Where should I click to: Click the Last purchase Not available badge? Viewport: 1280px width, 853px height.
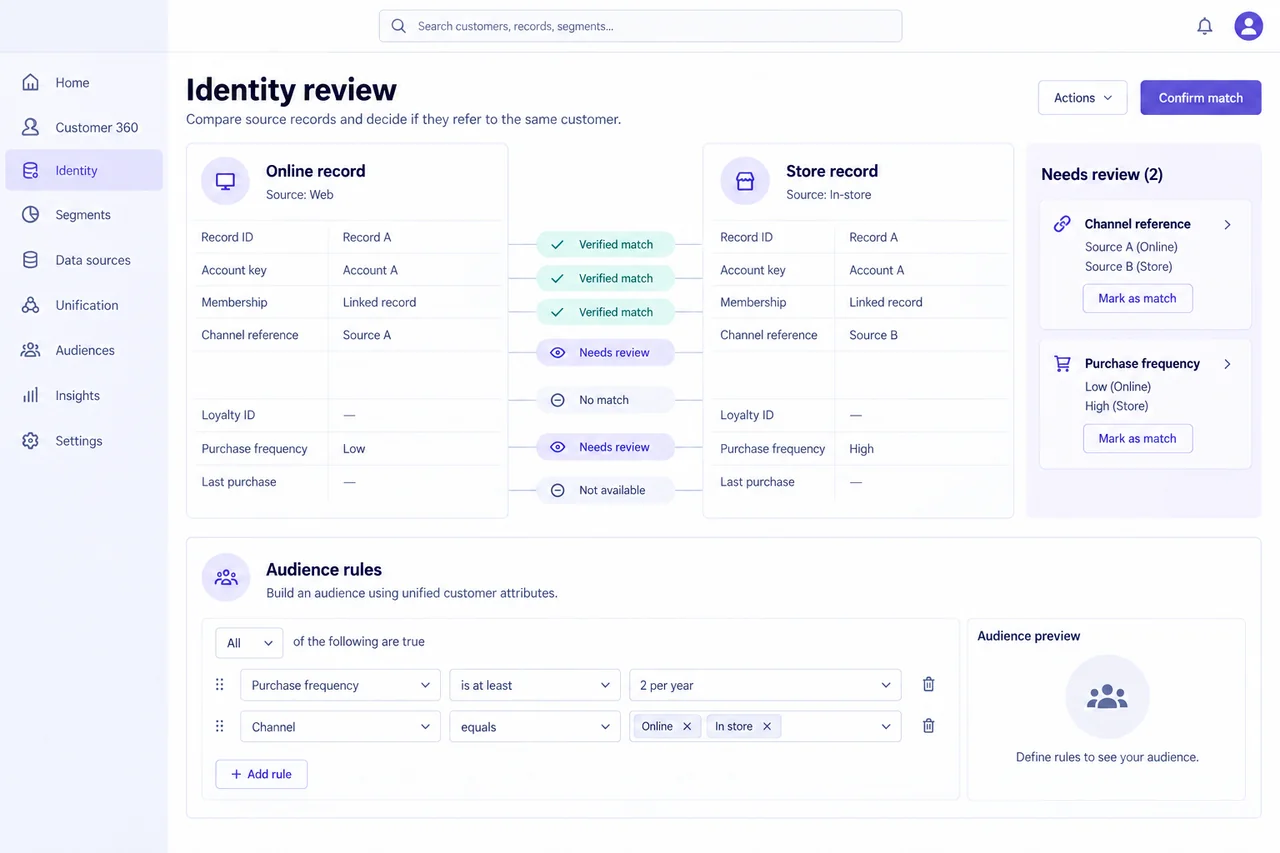pyautogui.click(x=605, y=490)
